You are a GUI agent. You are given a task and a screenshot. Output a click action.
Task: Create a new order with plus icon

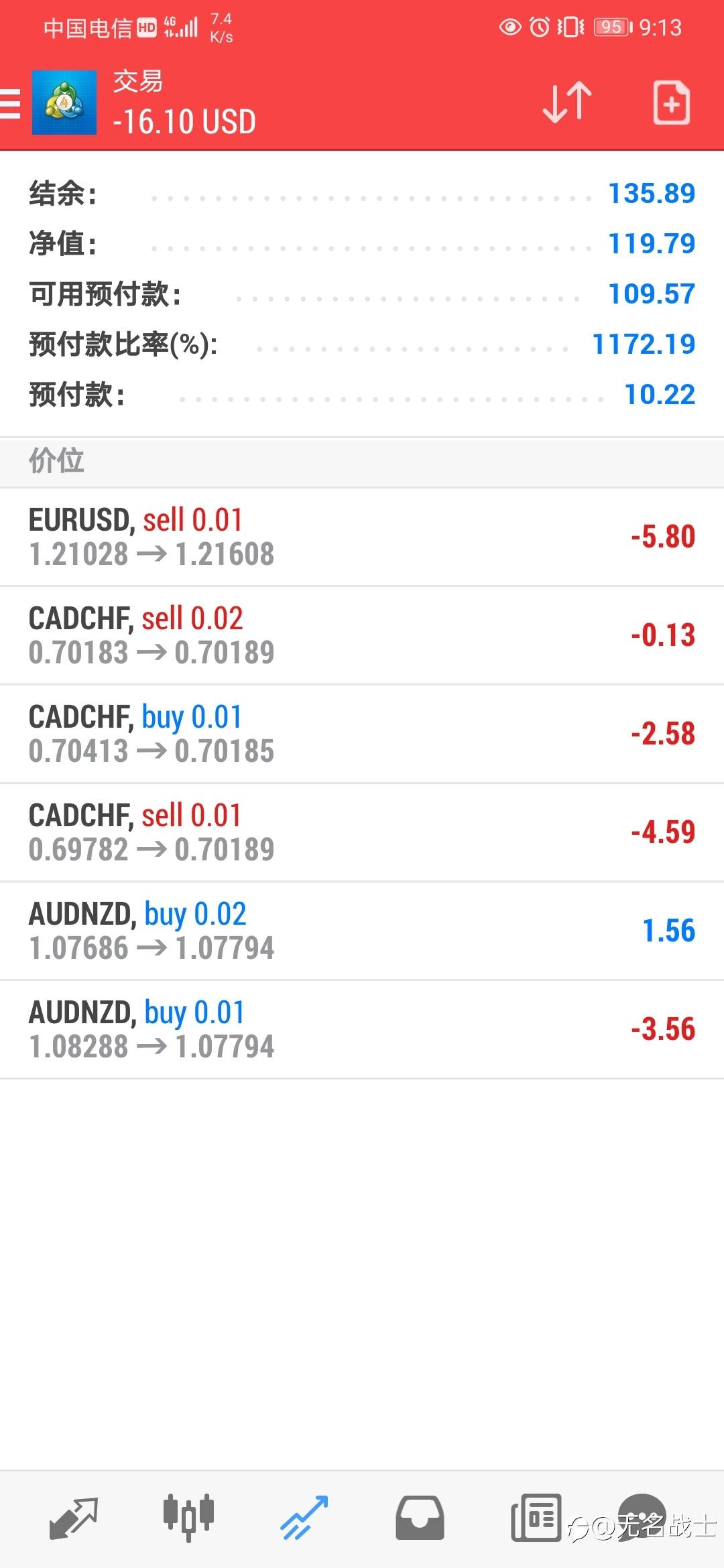(672, 103)
